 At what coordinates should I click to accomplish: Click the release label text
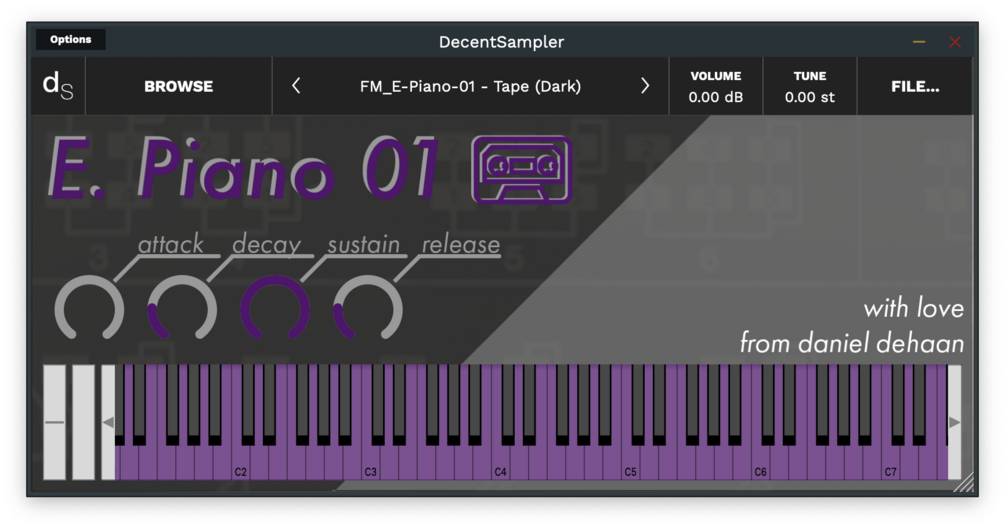461,244
